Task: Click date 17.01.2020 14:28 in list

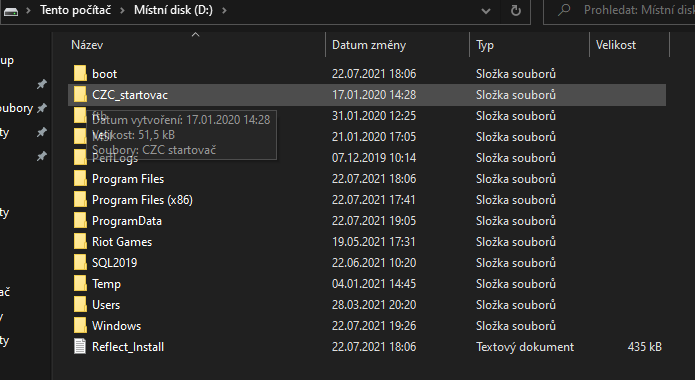Action: click(374, 94)
